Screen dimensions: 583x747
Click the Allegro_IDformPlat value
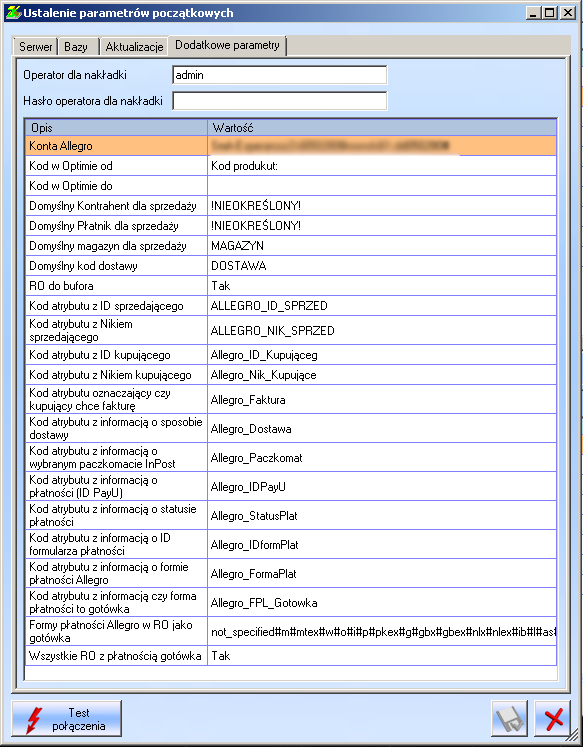382,545
